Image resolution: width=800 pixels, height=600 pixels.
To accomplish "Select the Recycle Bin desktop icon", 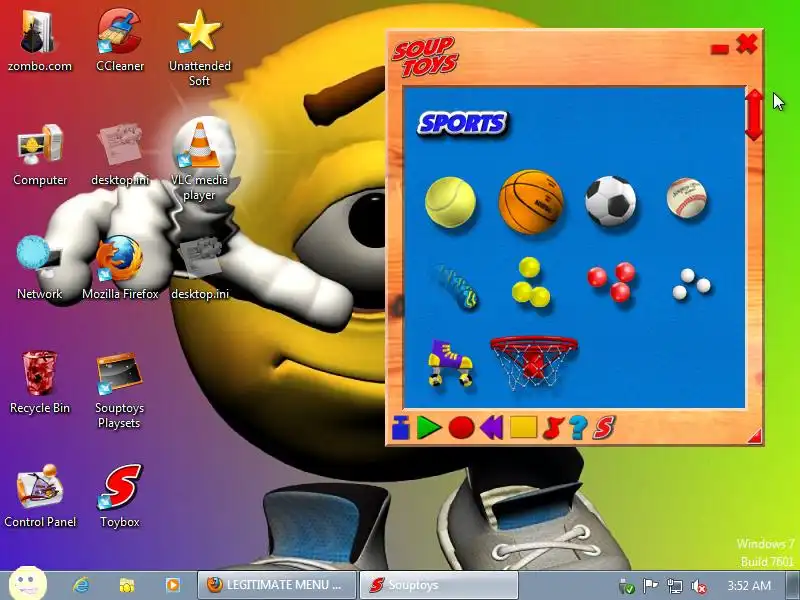I will coord(40,383).
